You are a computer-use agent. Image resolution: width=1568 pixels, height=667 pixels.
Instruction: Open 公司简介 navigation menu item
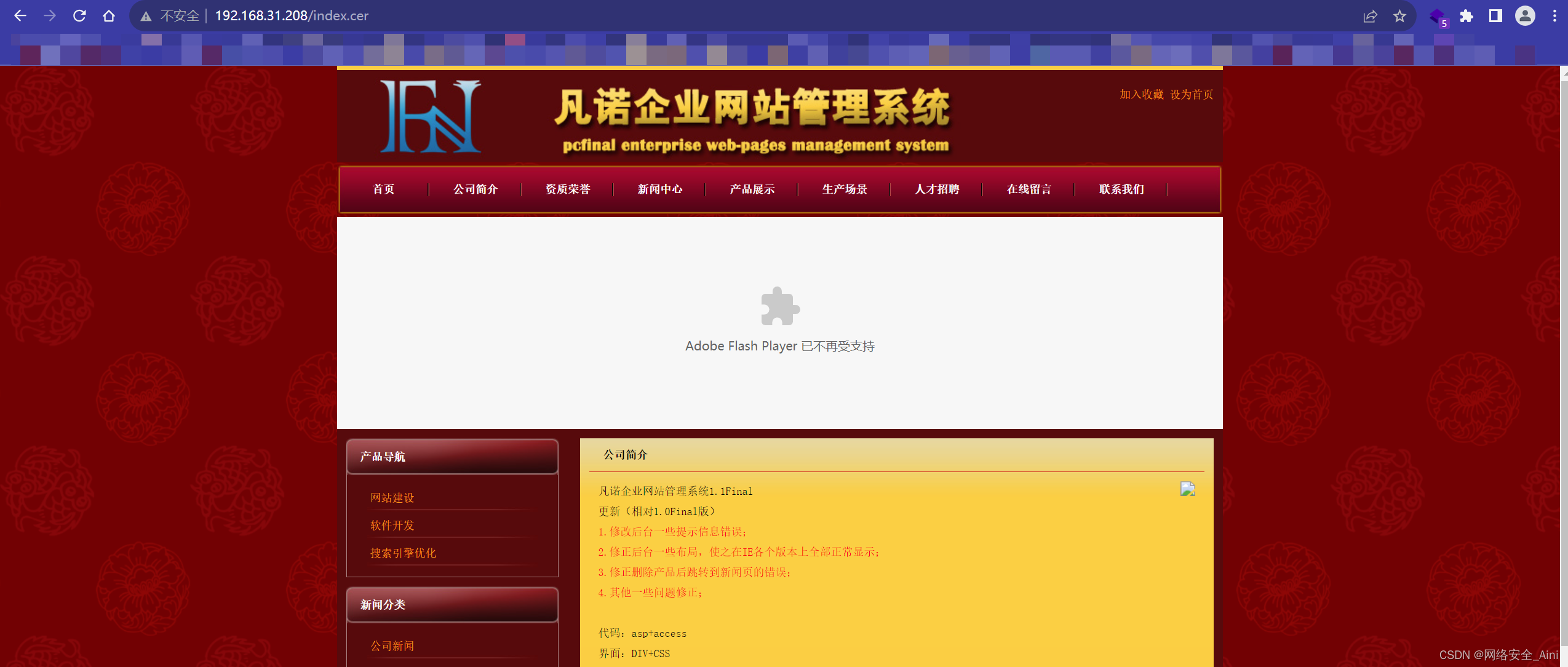point(475,189)
